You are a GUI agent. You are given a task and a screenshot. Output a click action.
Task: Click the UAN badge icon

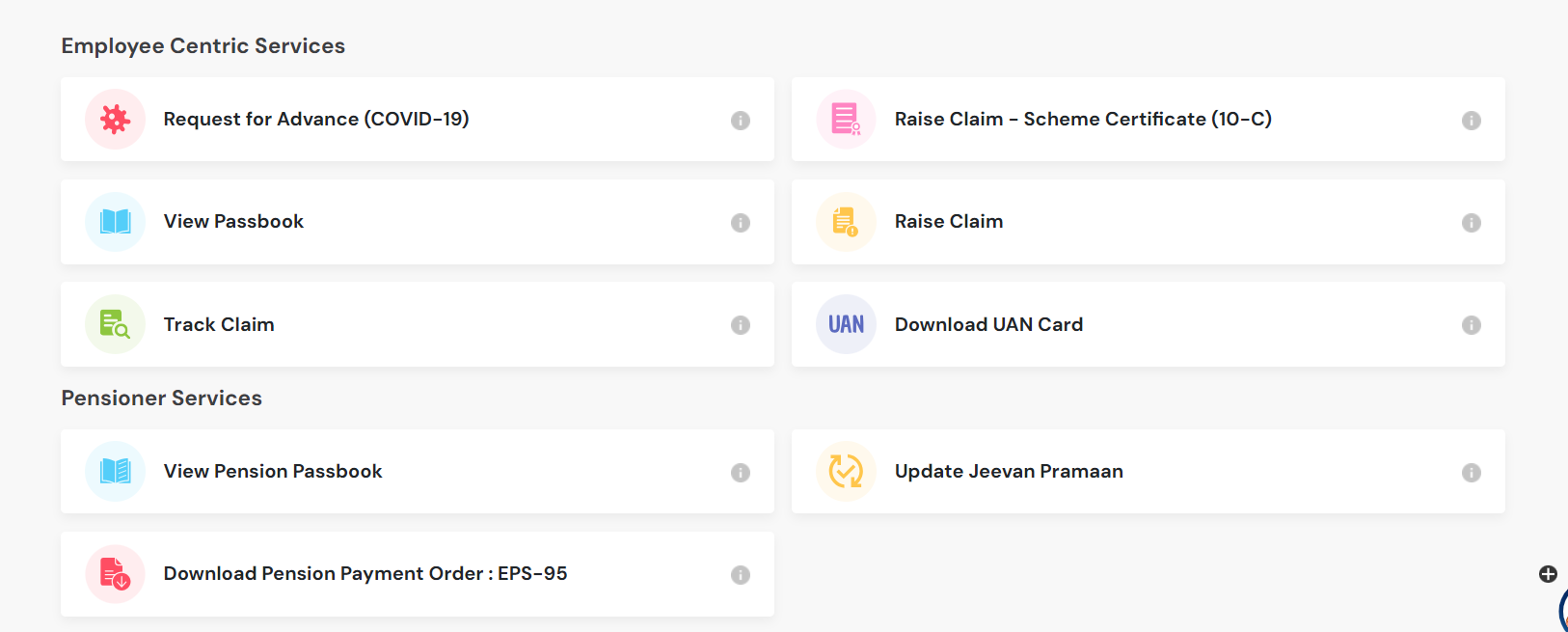click(x=846, y=324)
